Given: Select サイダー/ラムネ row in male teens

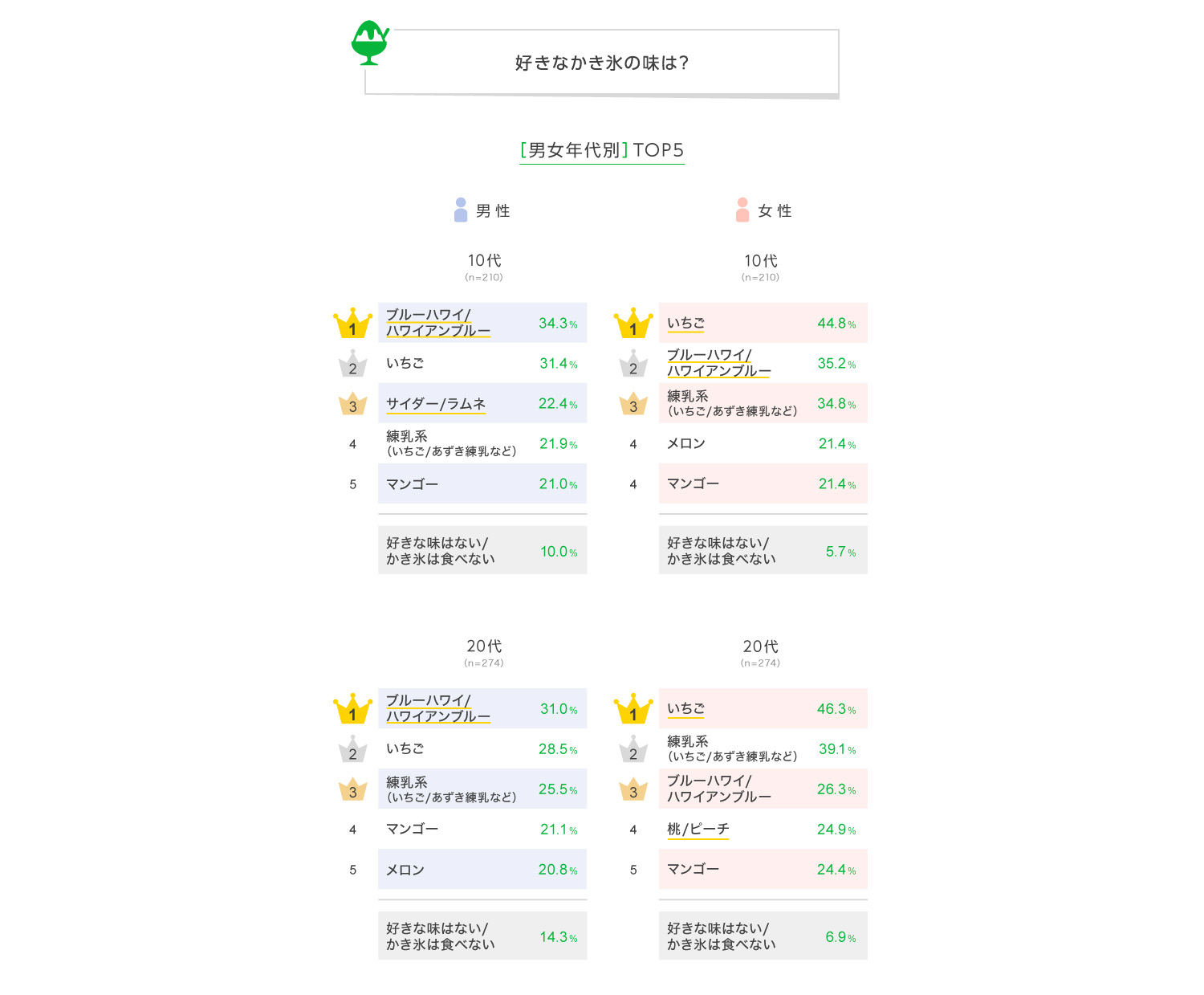Looking at the screenshot, I should [x=482, y=403].
